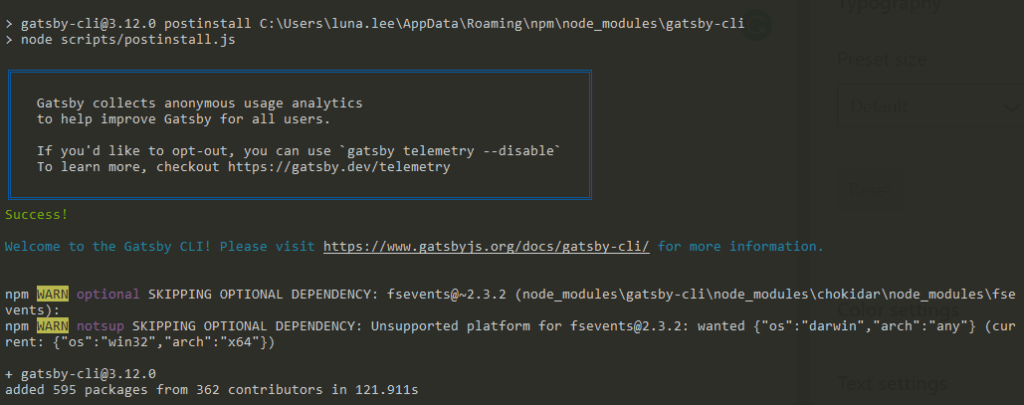Click the circular icon beside the gatsby-cli path

point(759,24)
